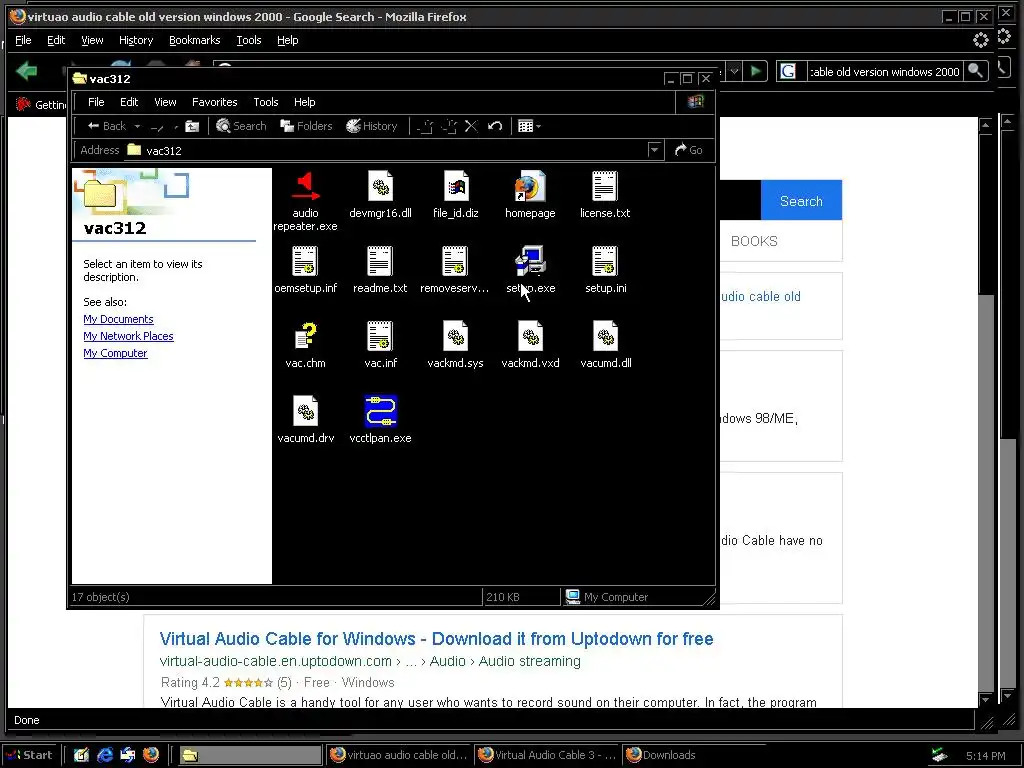The width and height of the screenshot is (1024, 768).
Task: Click the Firefox search box text field
Action: tap(884, 71)
